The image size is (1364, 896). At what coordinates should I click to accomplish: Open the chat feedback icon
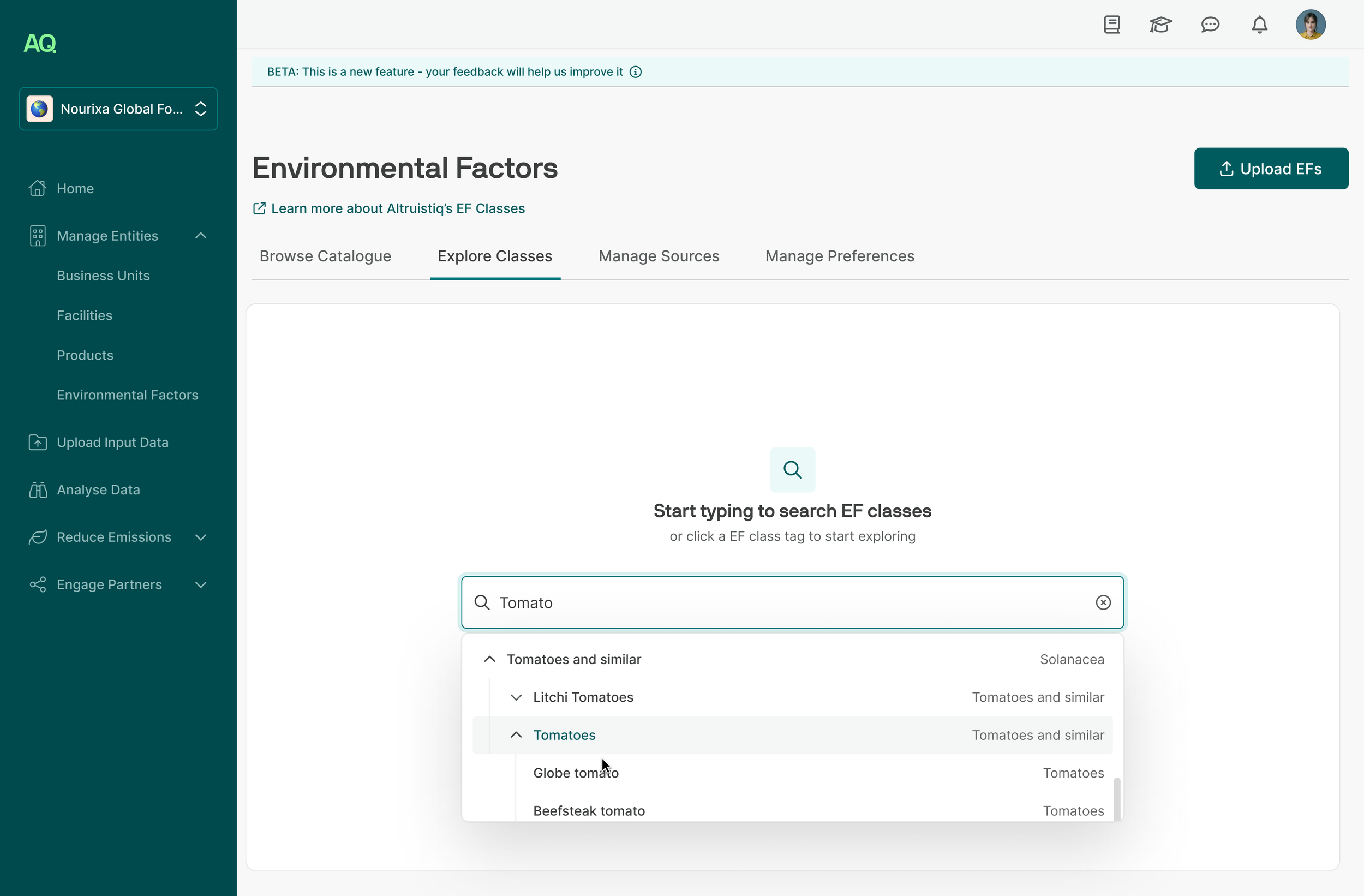(1210, 25)
